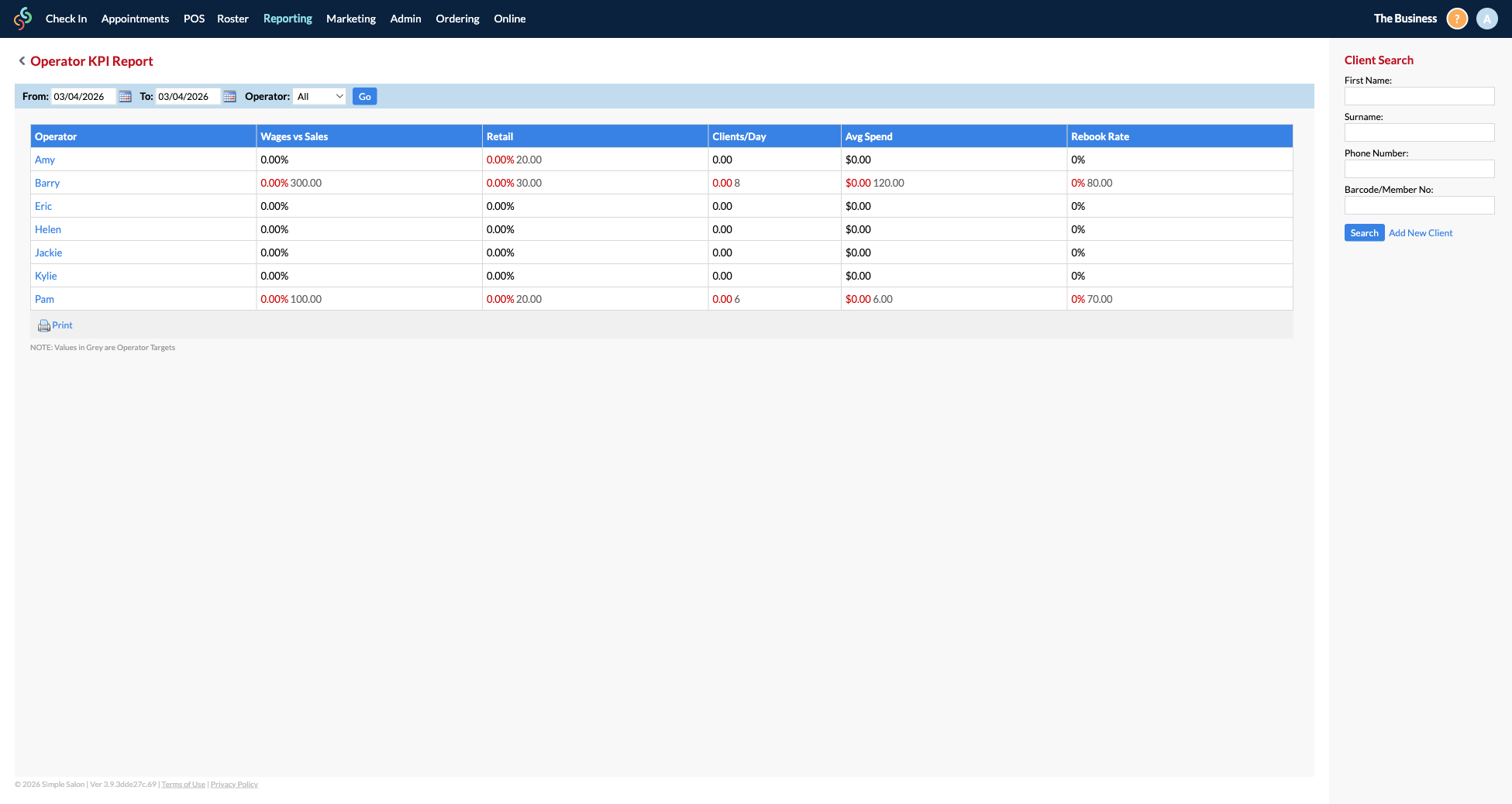The height and width of the screenshot is (804, 1512).
Task: Collapse the Operator selector arrow
Action: point(339,96)
